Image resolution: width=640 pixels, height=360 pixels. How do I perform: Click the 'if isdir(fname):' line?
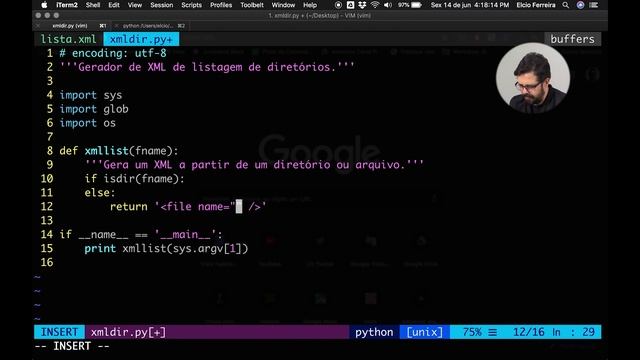(x=135, y=179)
